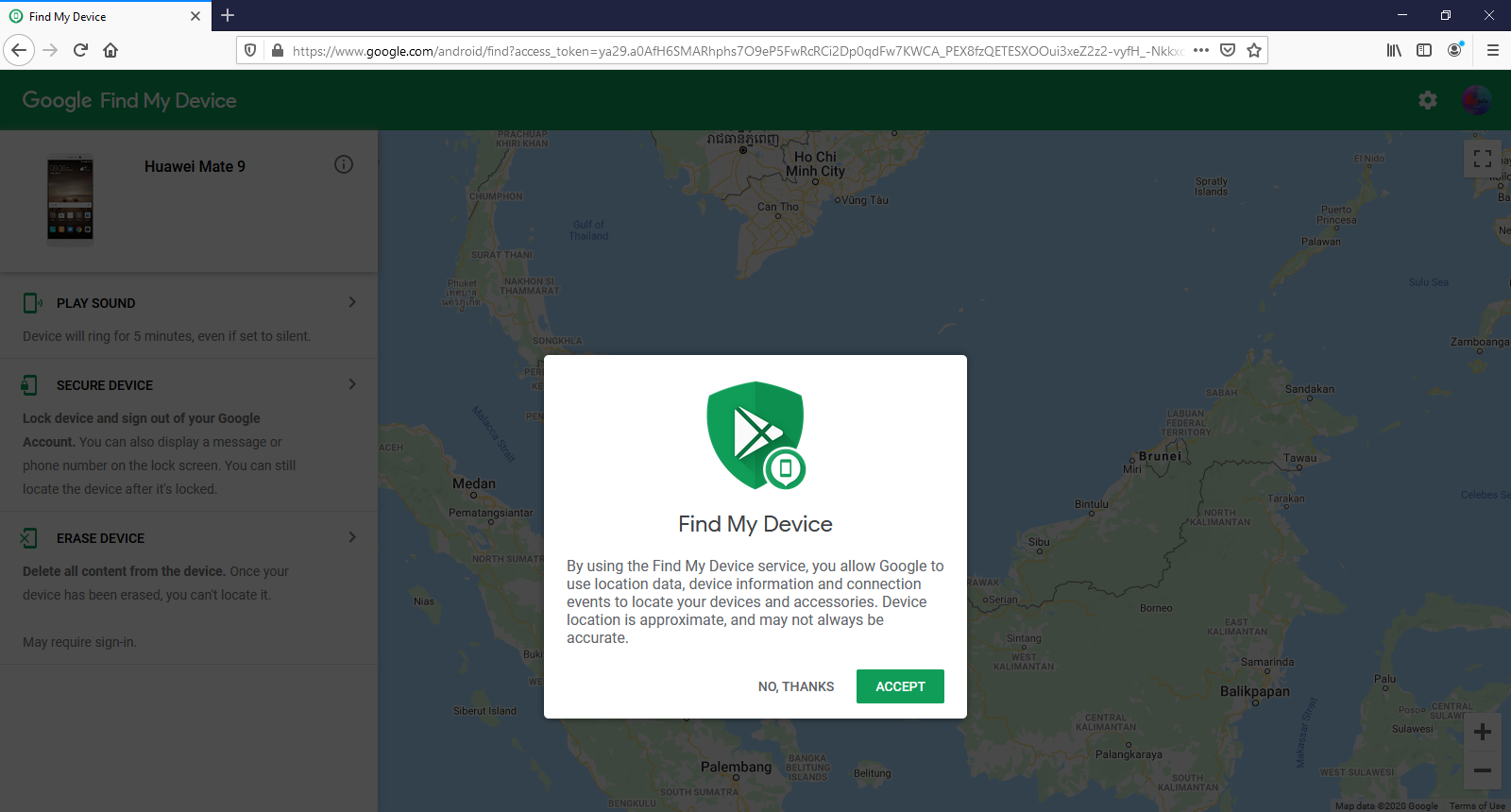Click the site security padlock icon

pos(277,50)
